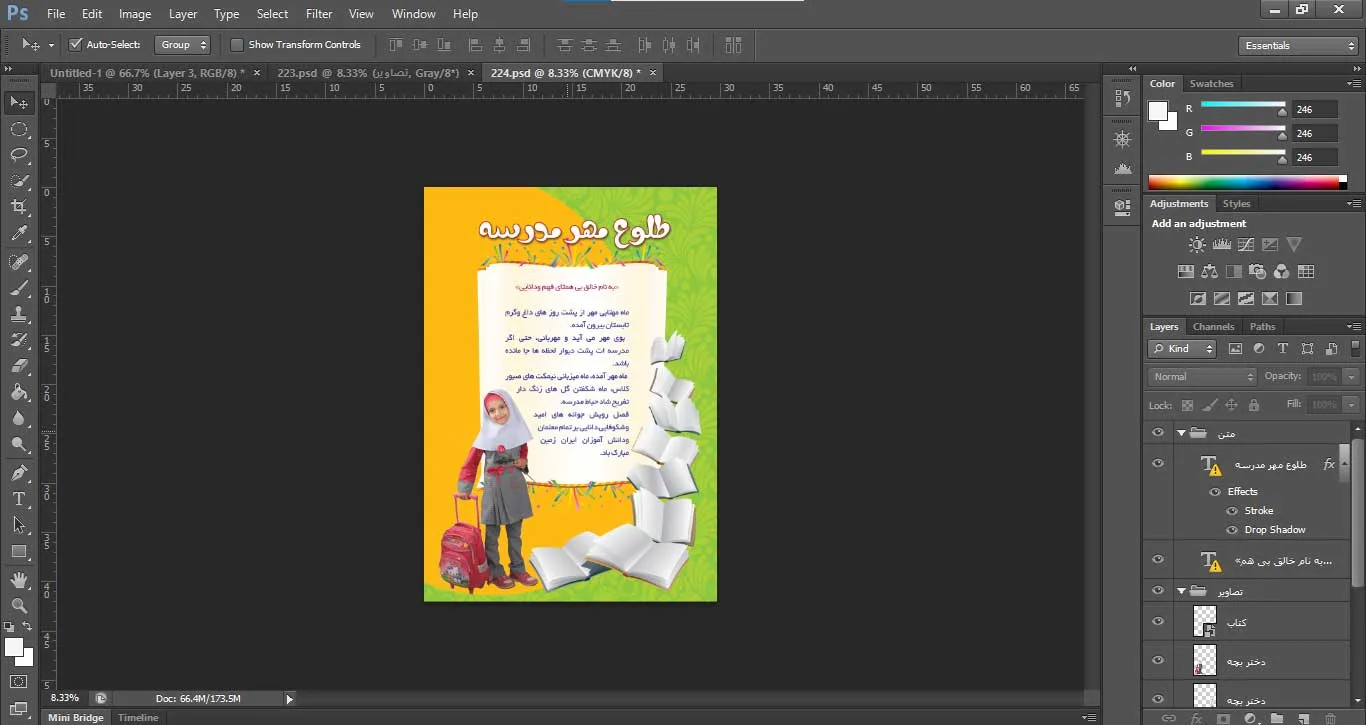Add a Curves adjustment
This screenshot has width=1366, height=725.
(x=1245, y=245)
